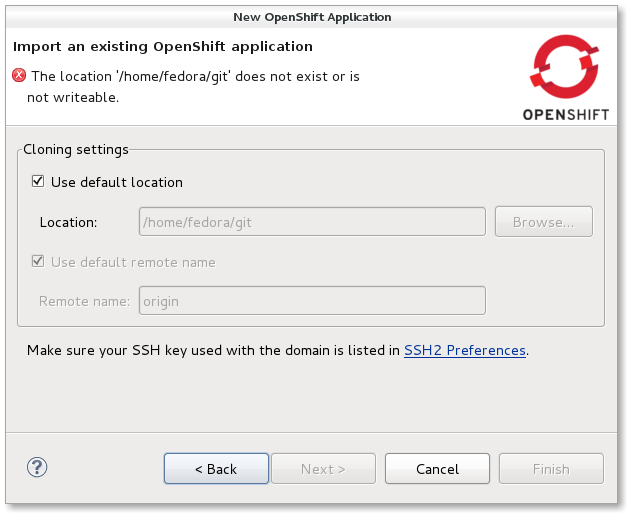Uncheck the Use default location checkbox
The width and height of the screenshot is (627, 513).
[39, 182]
